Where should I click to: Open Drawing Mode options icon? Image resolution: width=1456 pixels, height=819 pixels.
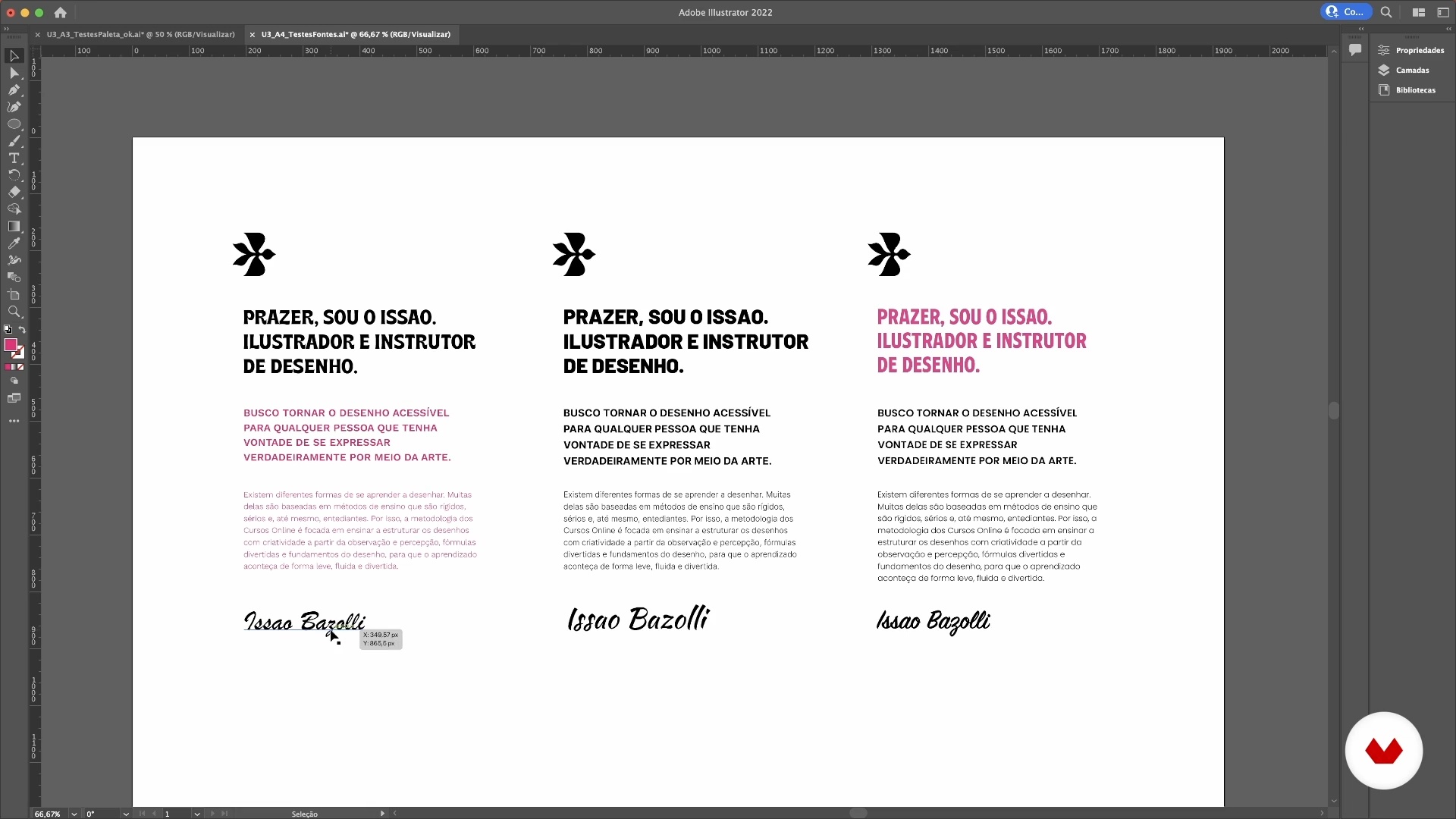[x=14, y=381]
